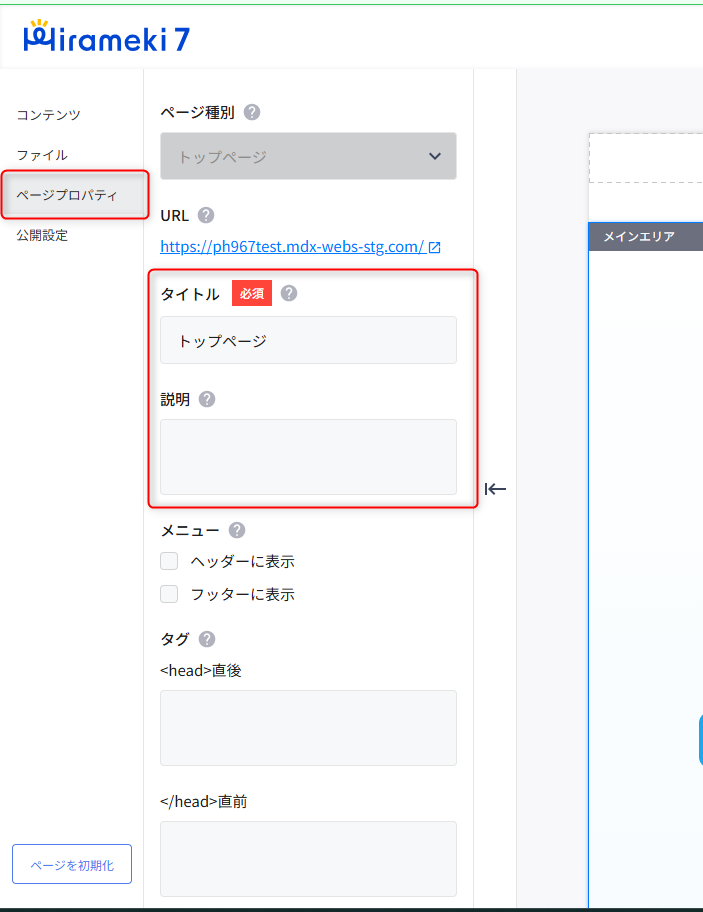The width and height of the screenshot is (703, 912).
Task: Enable フッターに表示 checkbox
Action: pyautogui.click(x=170, y=594)
